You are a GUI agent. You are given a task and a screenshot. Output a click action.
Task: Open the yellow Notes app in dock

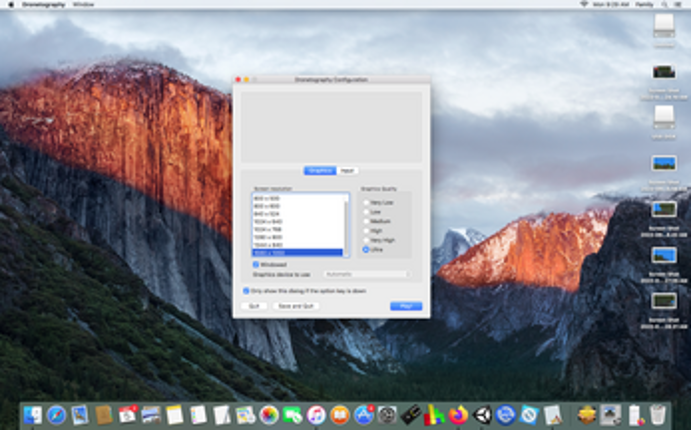point(175,415)
